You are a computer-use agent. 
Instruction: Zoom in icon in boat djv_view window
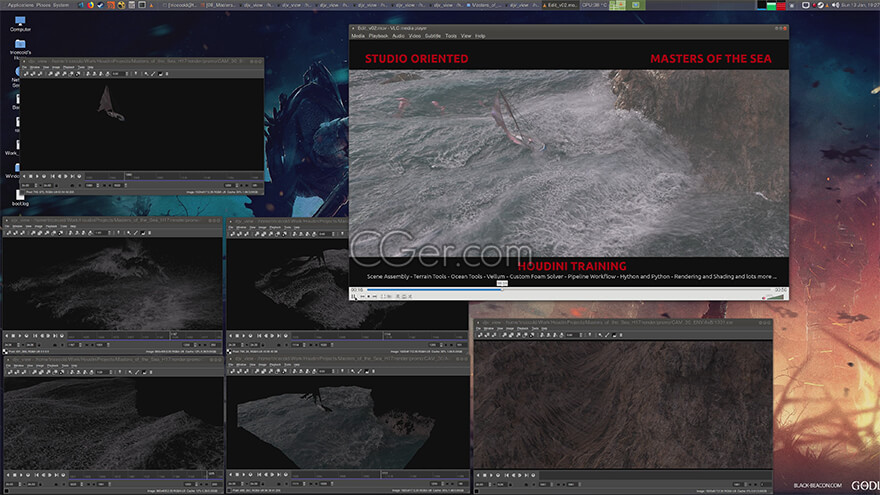tap(88, 74)
